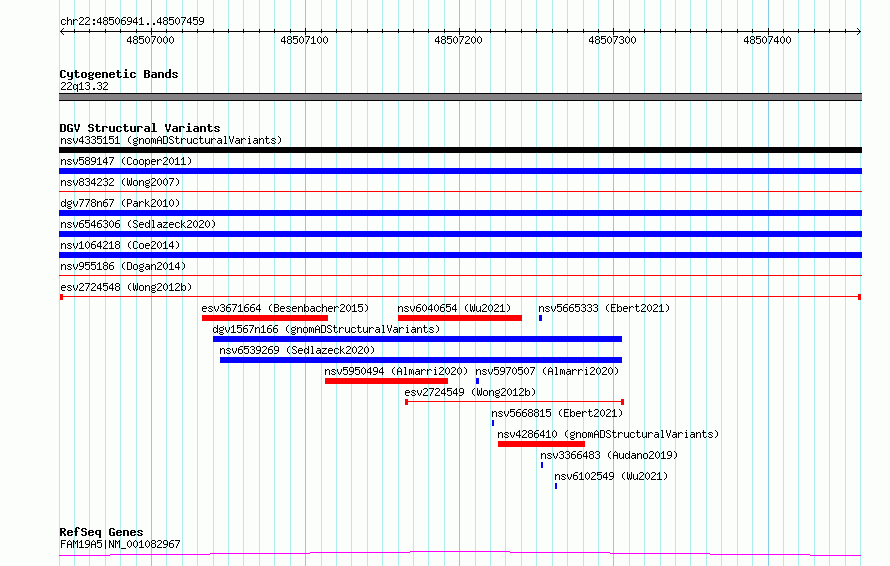Select nsv6546306 (Sedlazeck2020) label
890x566 pixels.
[138, 224]
